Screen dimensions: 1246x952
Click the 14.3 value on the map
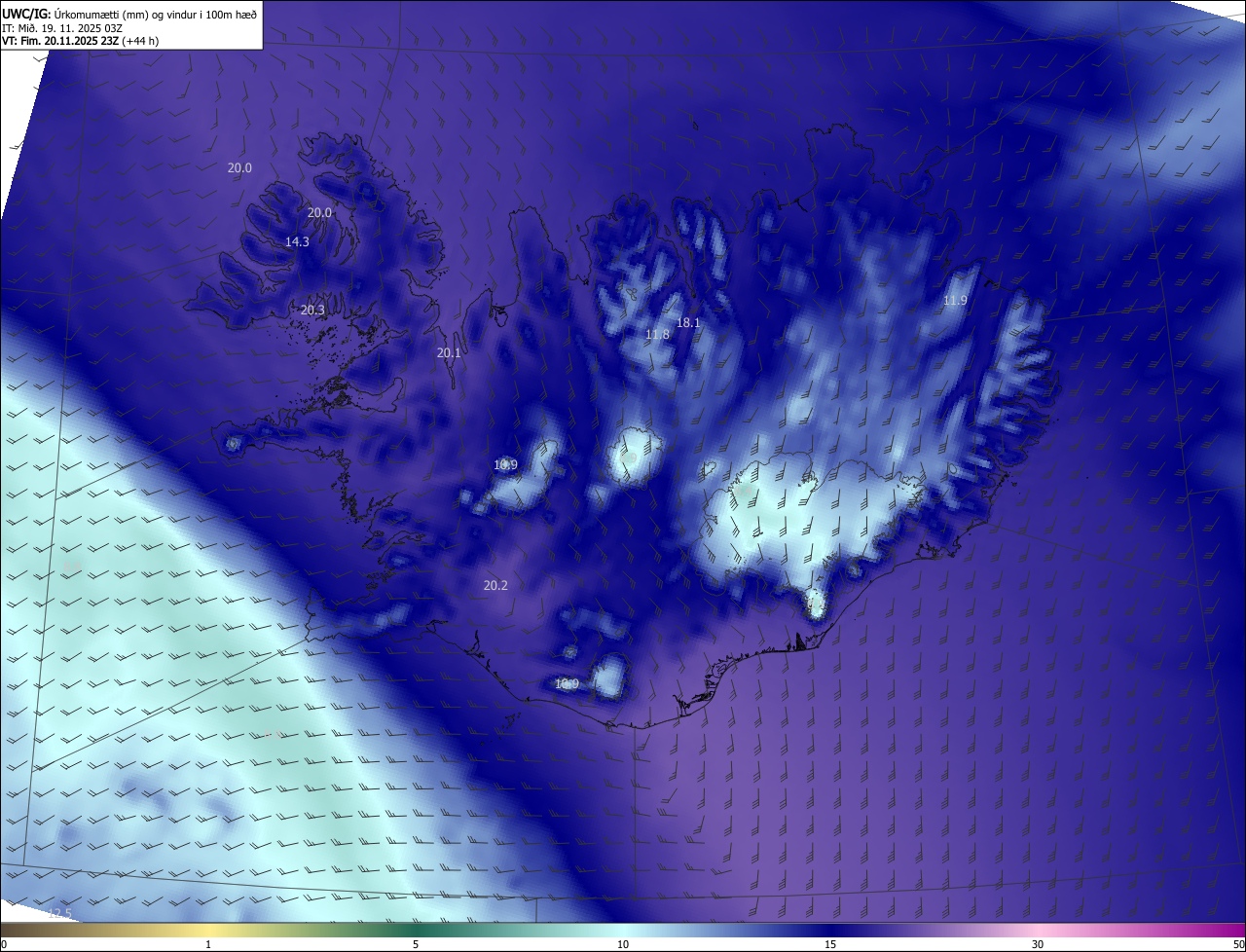(x=297, y=241)
